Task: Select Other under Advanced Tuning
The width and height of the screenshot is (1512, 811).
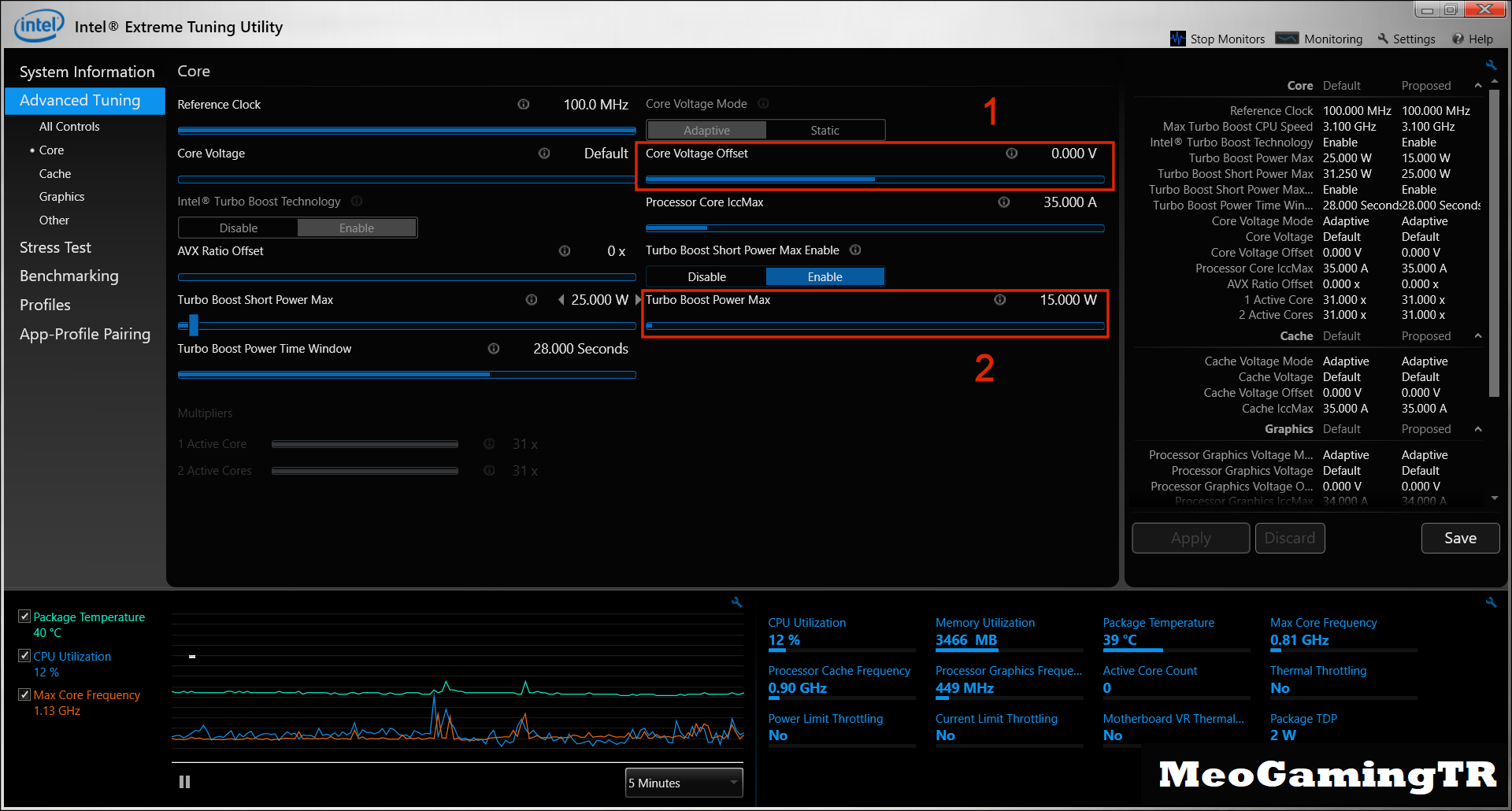Action: (x=54, y=220)
